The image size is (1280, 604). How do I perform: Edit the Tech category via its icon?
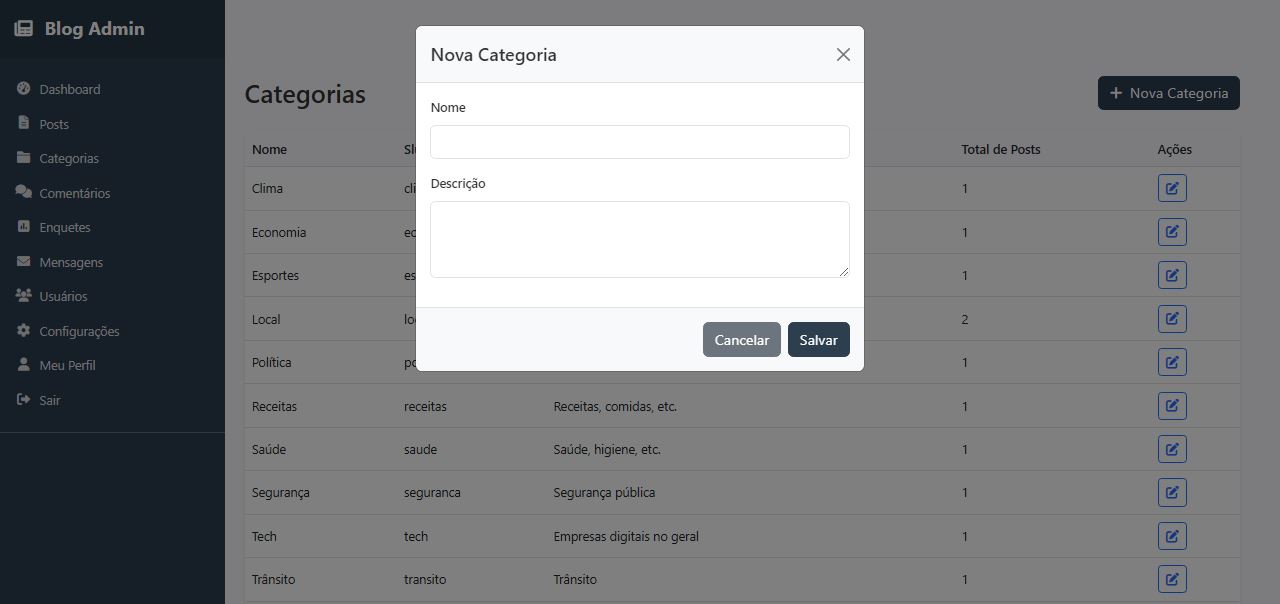coord(1172,536)
